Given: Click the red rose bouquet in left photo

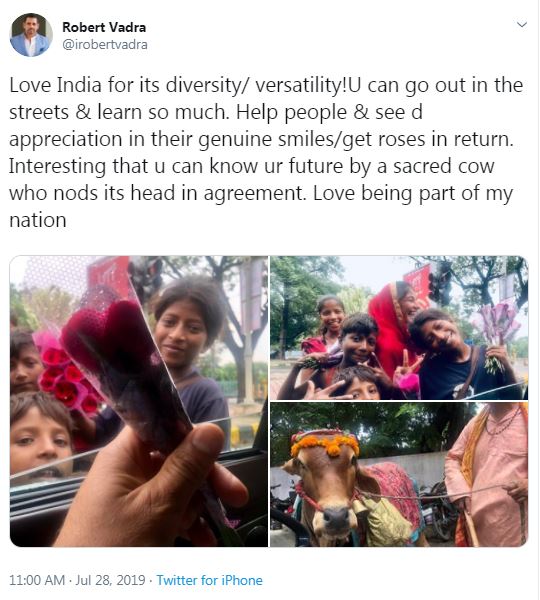Looking at the screenshot, I should (67, 377).
